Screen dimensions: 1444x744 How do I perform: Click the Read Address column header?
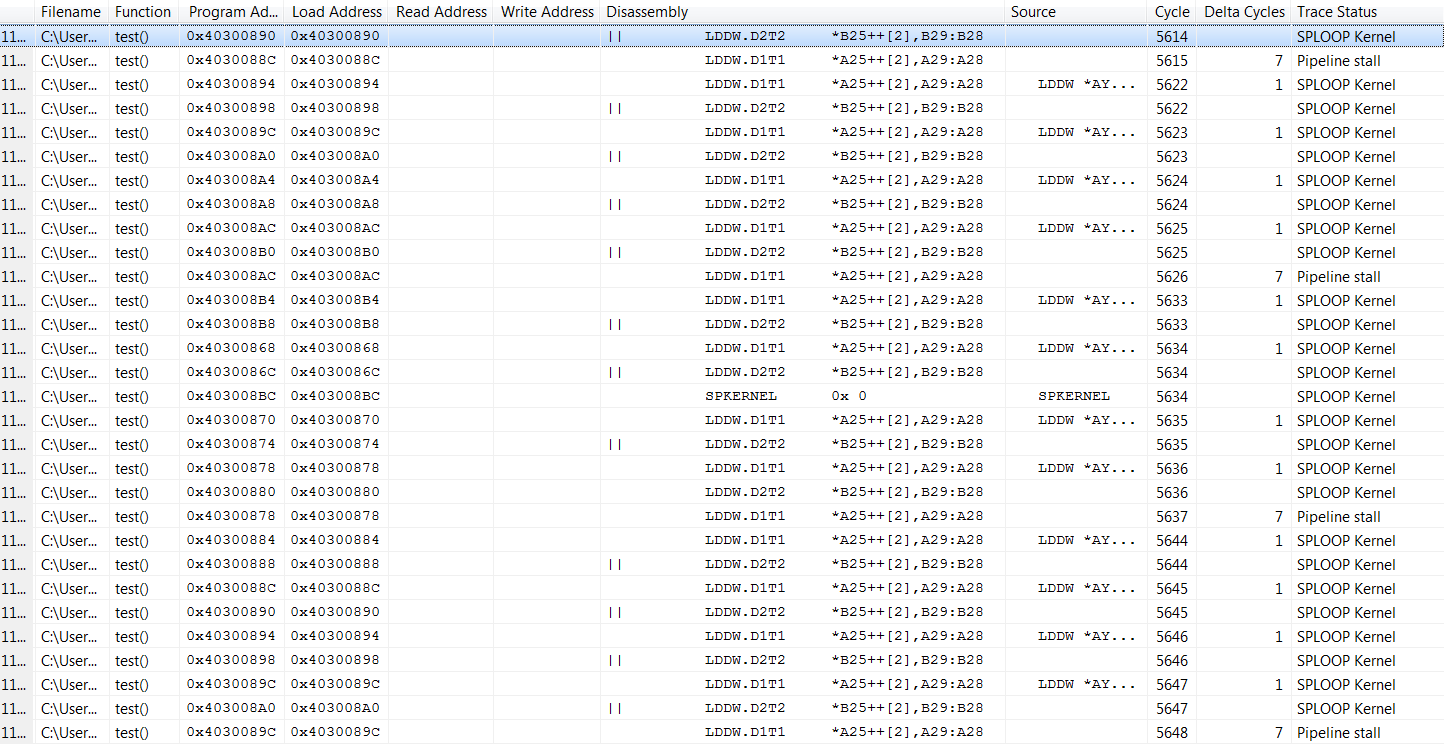tap(441, 11)
